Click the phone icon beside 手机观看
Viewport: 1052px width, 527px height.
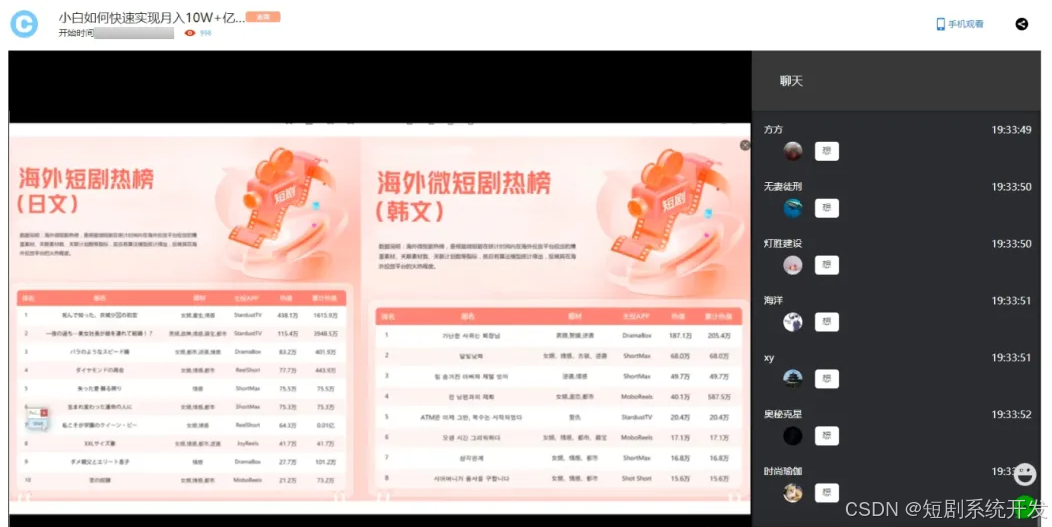point(940,24)
